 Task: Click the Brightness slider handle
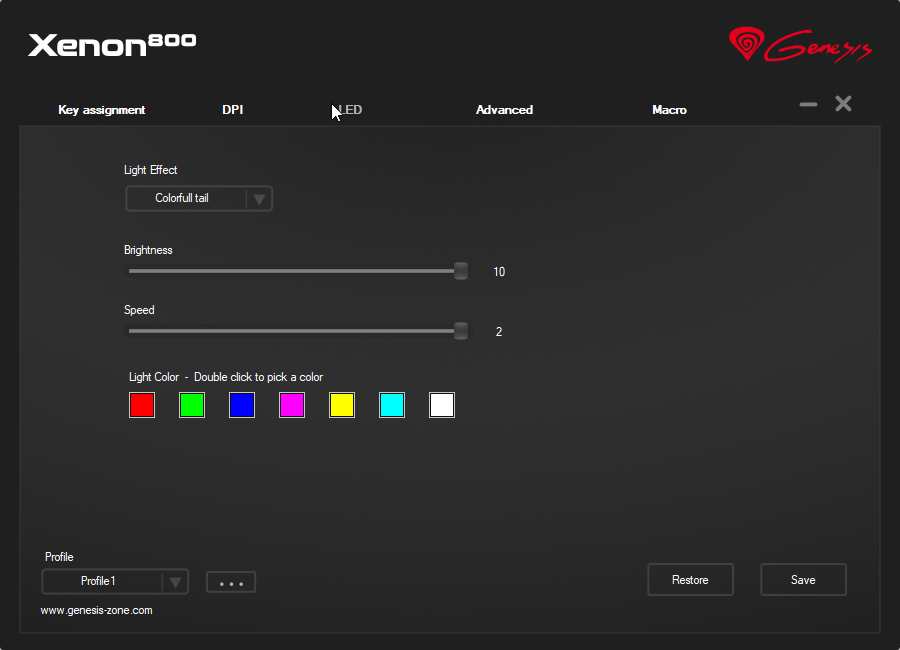460,271
